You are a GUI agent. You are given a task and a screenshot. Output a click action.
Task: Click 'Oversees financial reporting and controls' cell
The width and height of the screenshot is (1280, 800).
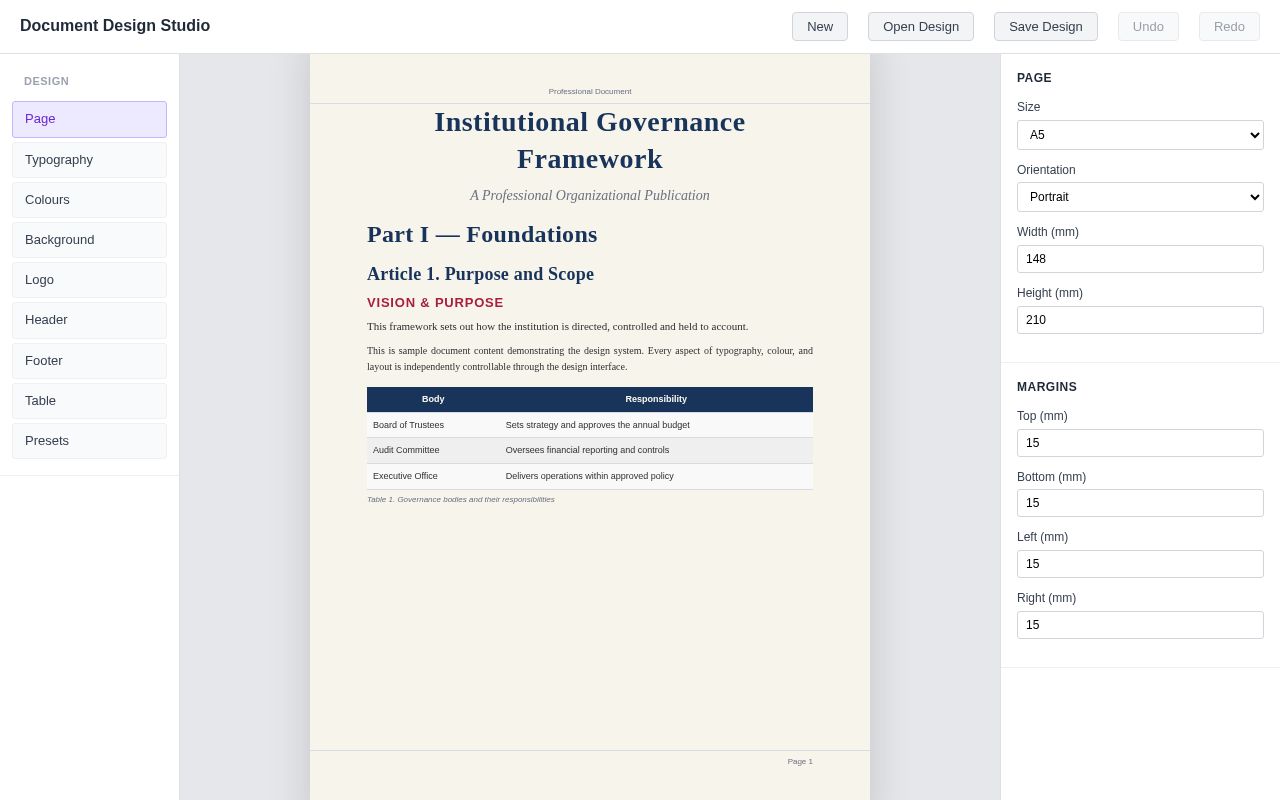click(x=656, y=450)
